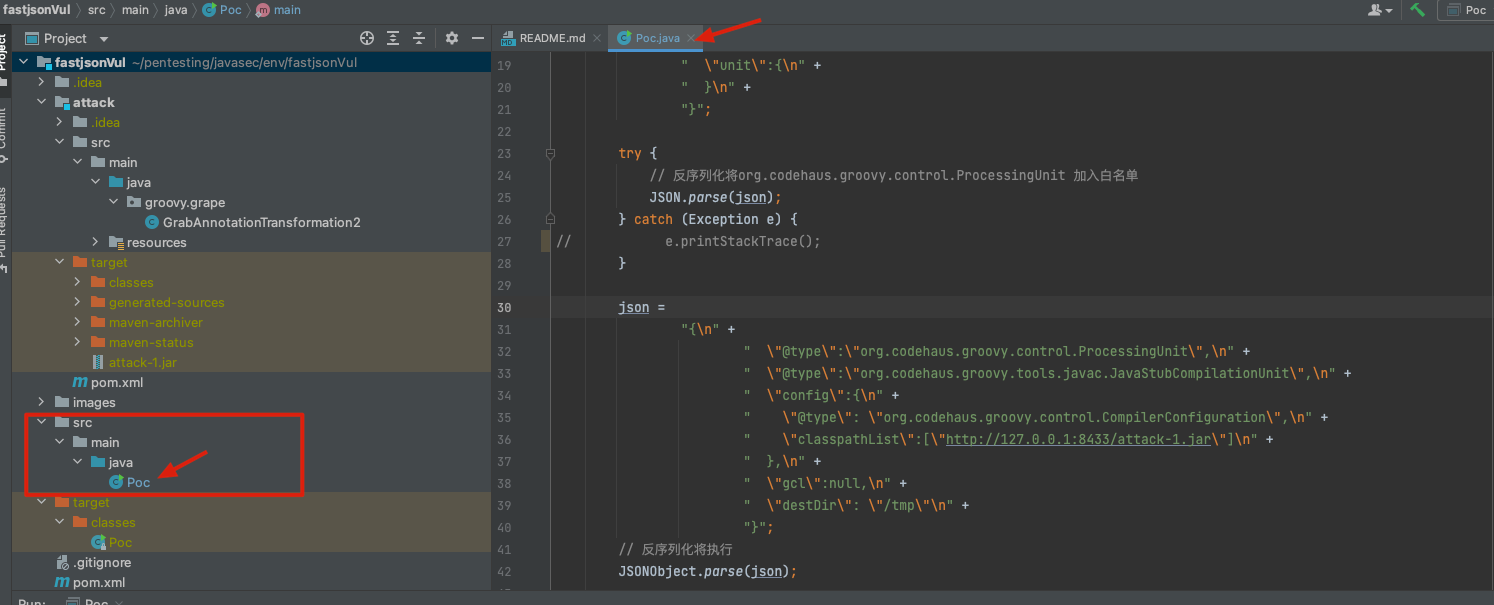
Task: Expand the maven-archiver folder
Action: [77, 322]
